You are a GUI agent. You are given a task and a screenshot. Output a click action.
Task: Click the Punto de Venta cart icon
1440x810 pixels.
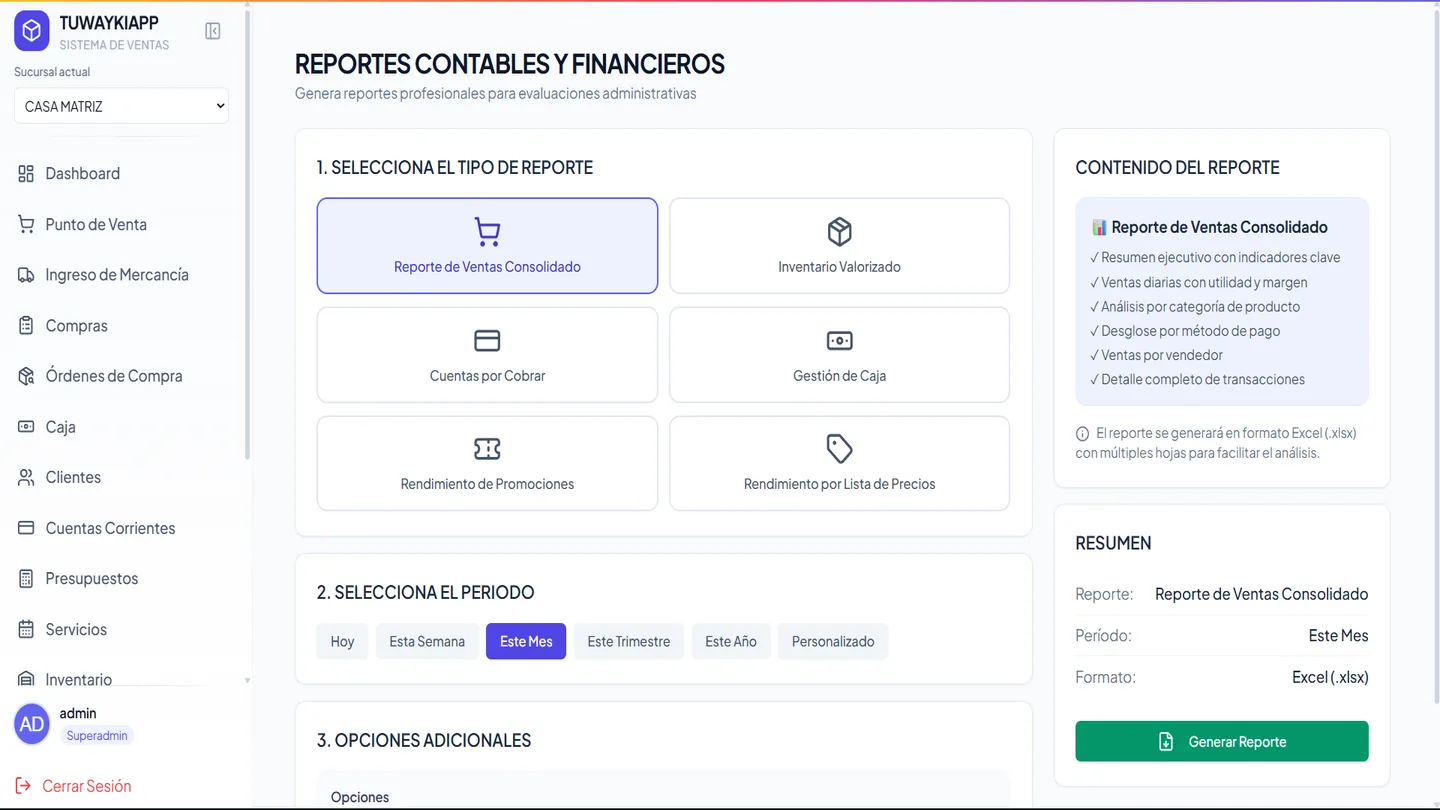(26, 224)
